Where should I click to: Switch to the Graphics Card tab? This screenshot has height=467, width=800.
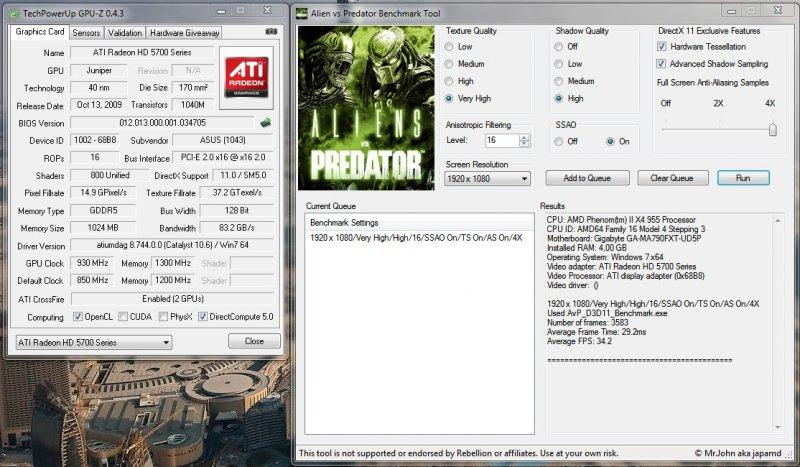40,32
